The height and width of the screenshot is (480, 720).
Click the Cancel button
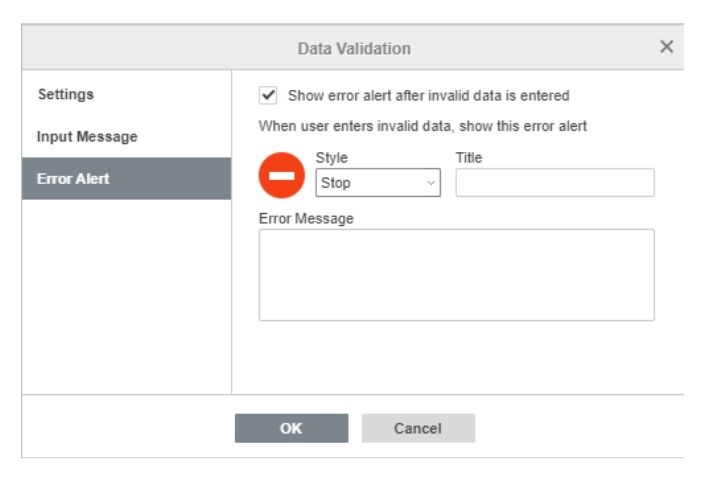coord(418,428)
